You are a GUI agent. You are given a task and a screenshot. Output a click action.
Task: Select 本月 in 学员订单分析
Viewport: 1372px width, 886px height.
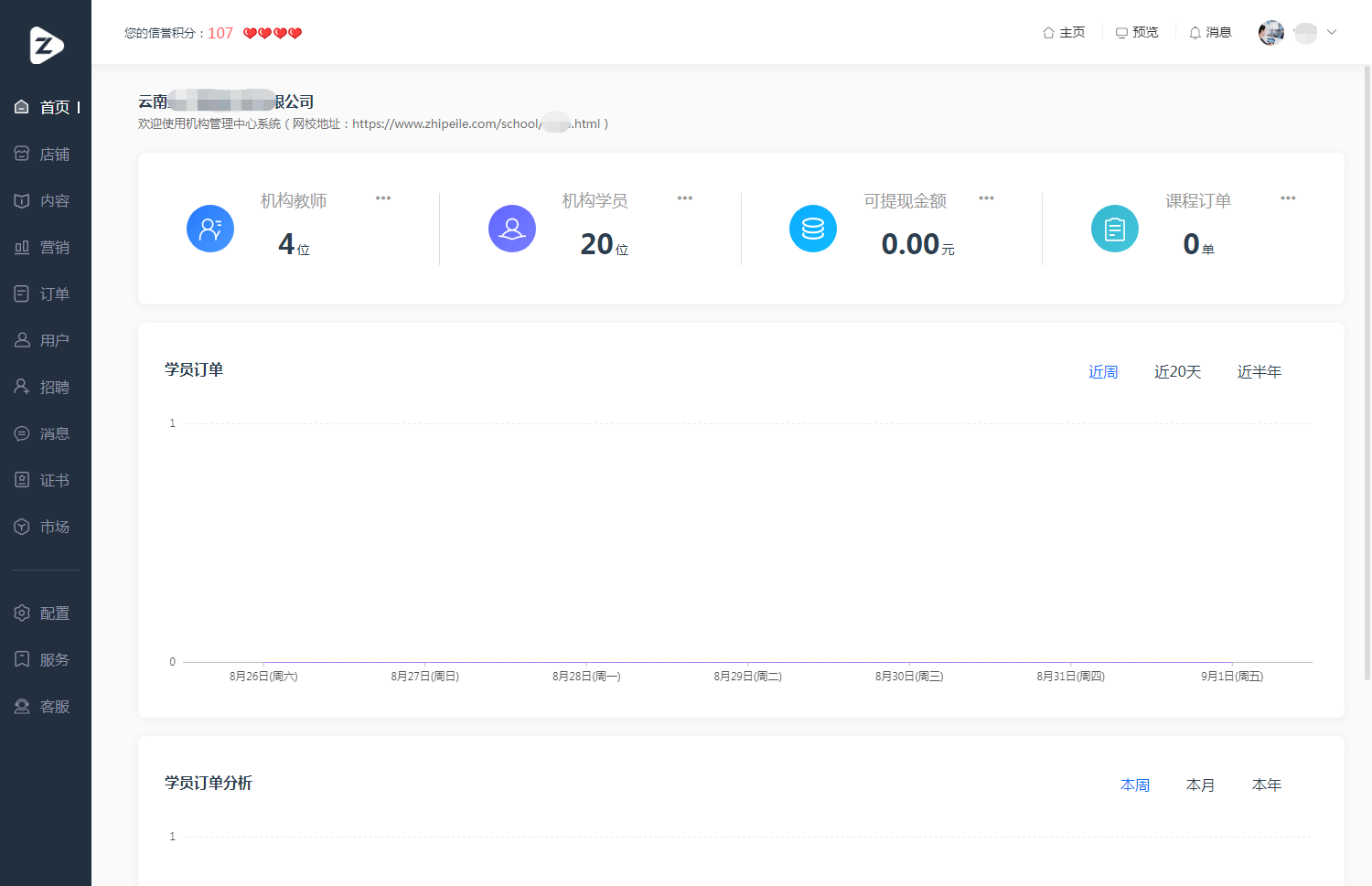[x=1201, y=785]
